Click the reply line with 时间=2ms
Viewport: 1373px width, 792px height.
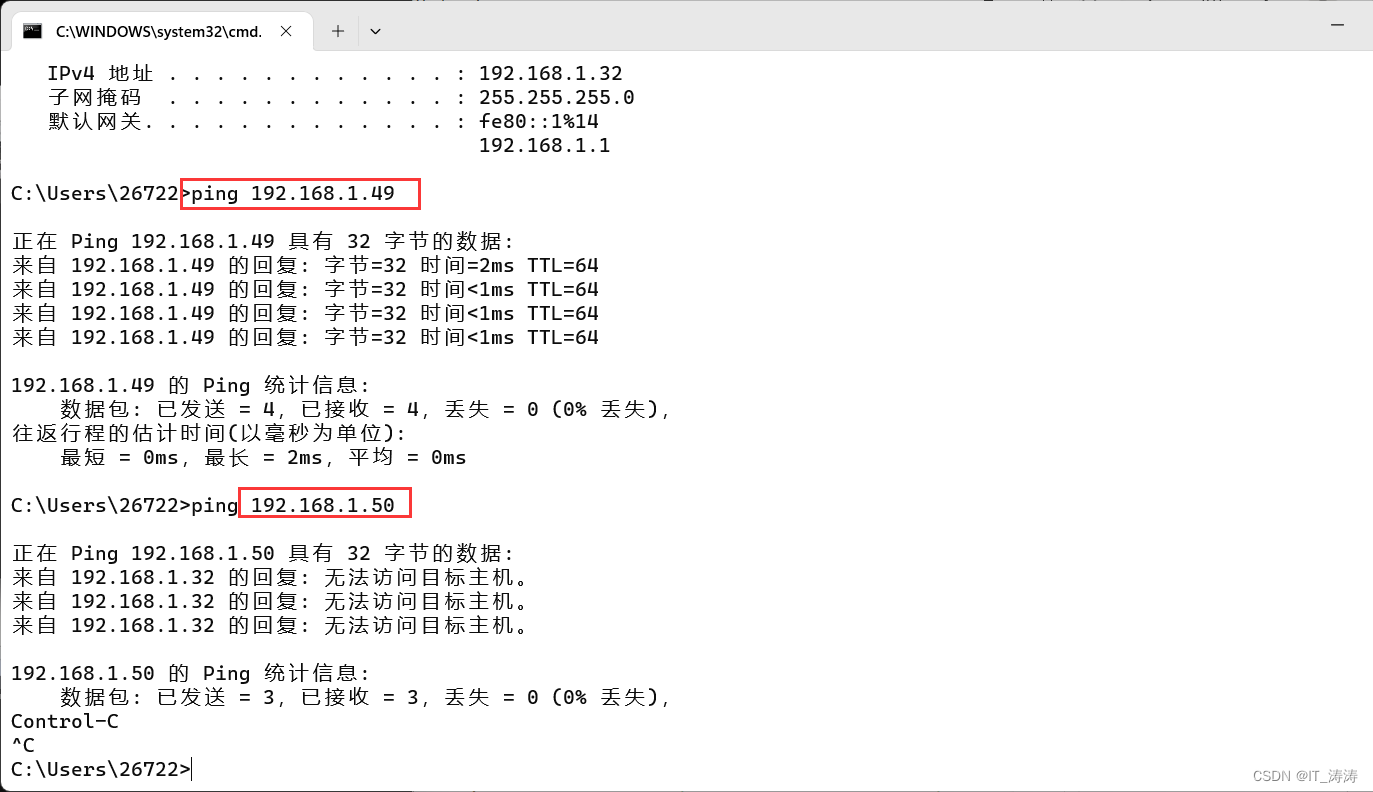[305, 265]
